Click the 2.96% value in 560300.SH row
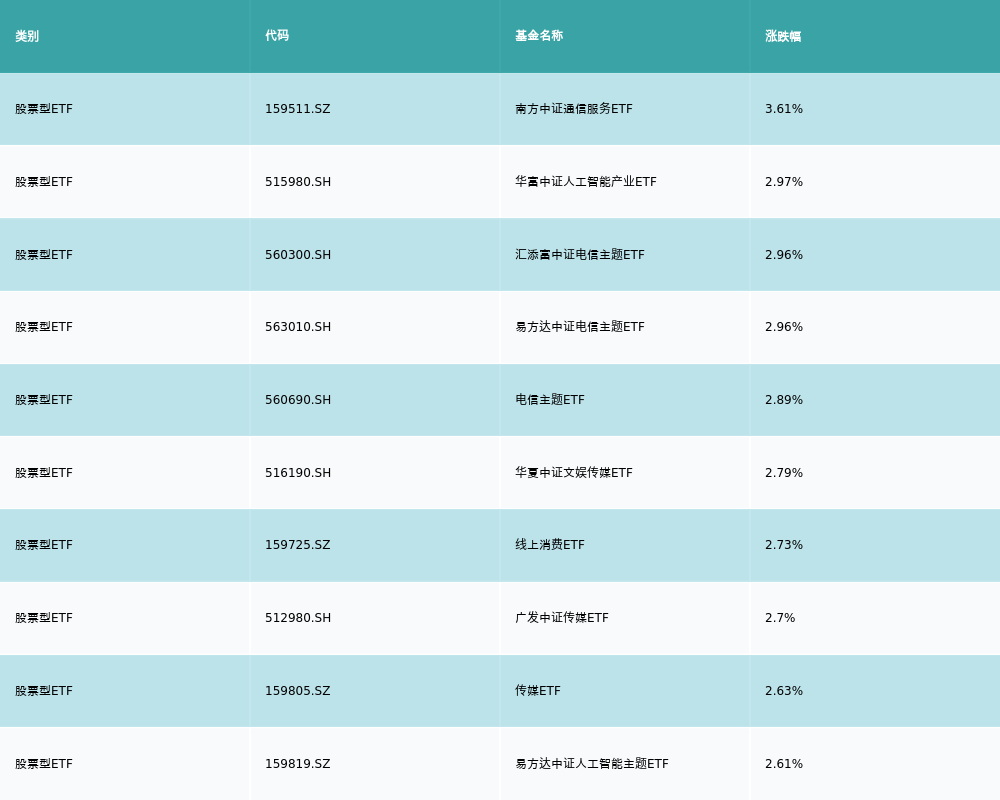 click(x=784, y=255)
